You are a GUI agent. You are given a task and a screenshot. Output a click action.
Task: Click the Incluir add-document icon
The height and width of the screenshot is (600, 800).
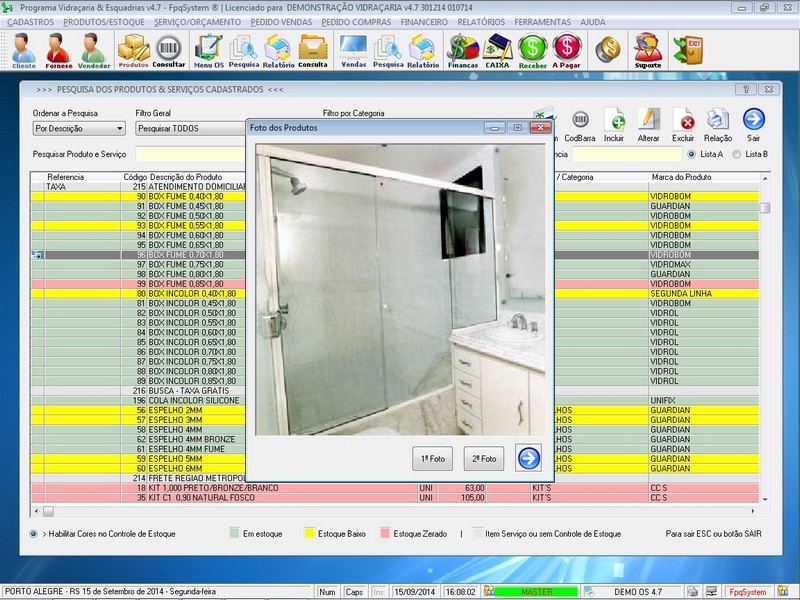[614, 125]
